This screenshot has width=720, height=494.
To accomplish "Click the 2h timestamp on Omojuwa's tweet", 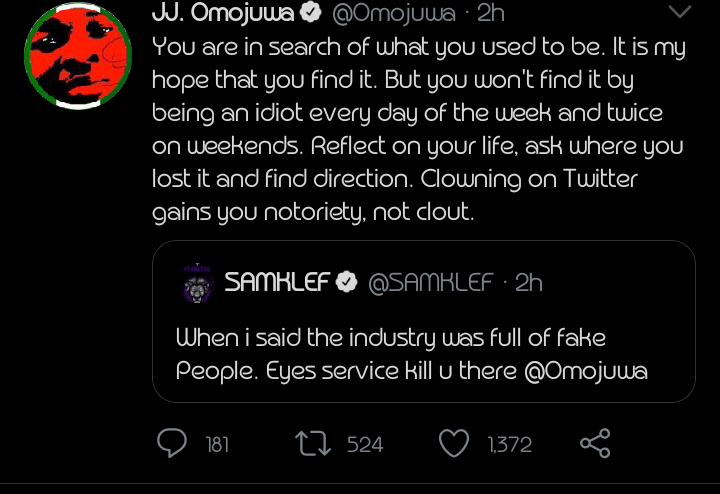I will [491, 13].
